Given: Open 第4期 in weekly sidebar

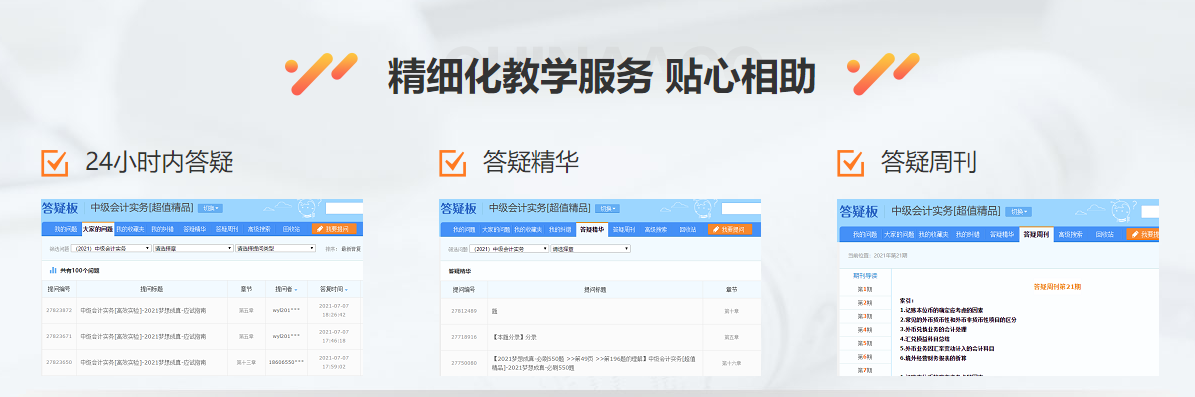Looking at the screenshot, I should coord(864,329).
